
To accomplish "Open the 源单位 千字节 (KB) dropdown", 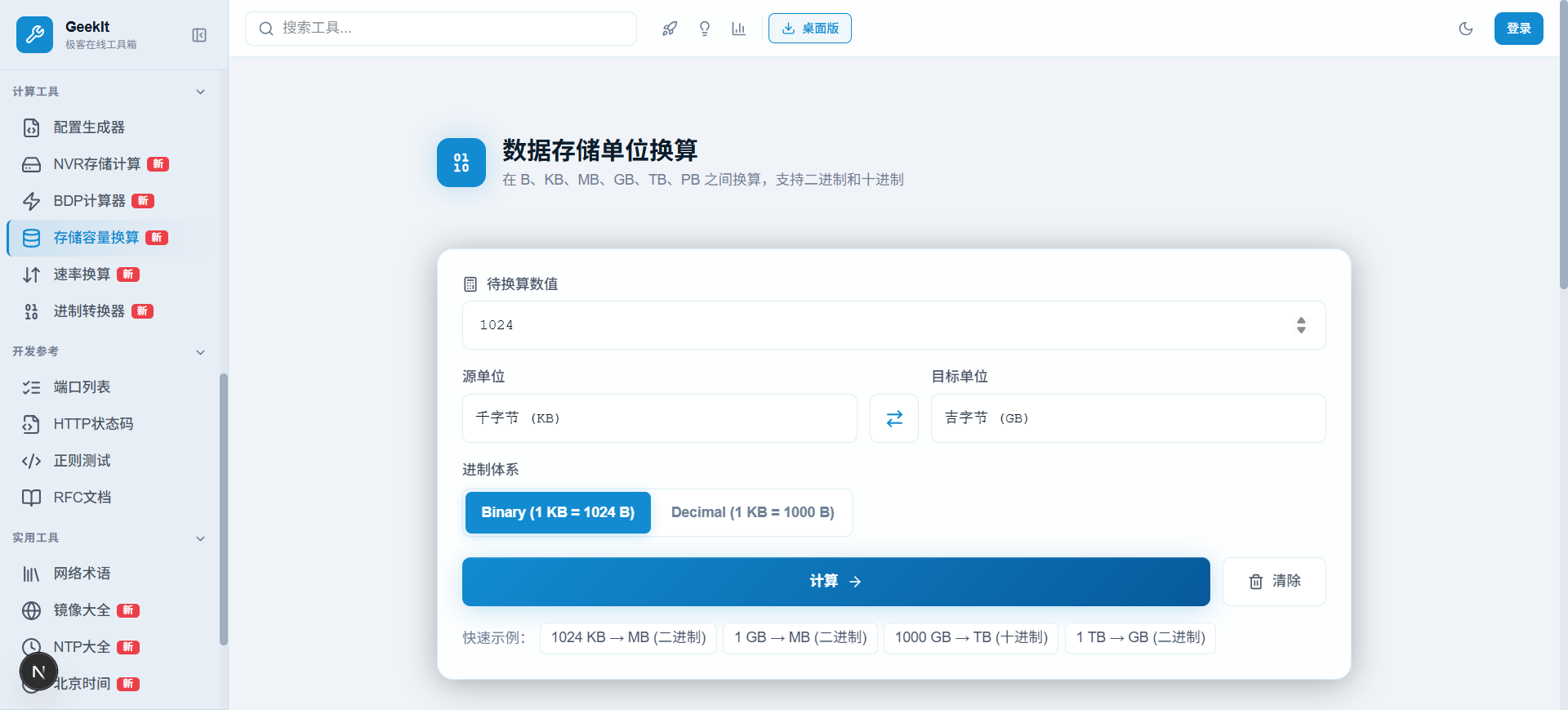I will tap(660, 418).
